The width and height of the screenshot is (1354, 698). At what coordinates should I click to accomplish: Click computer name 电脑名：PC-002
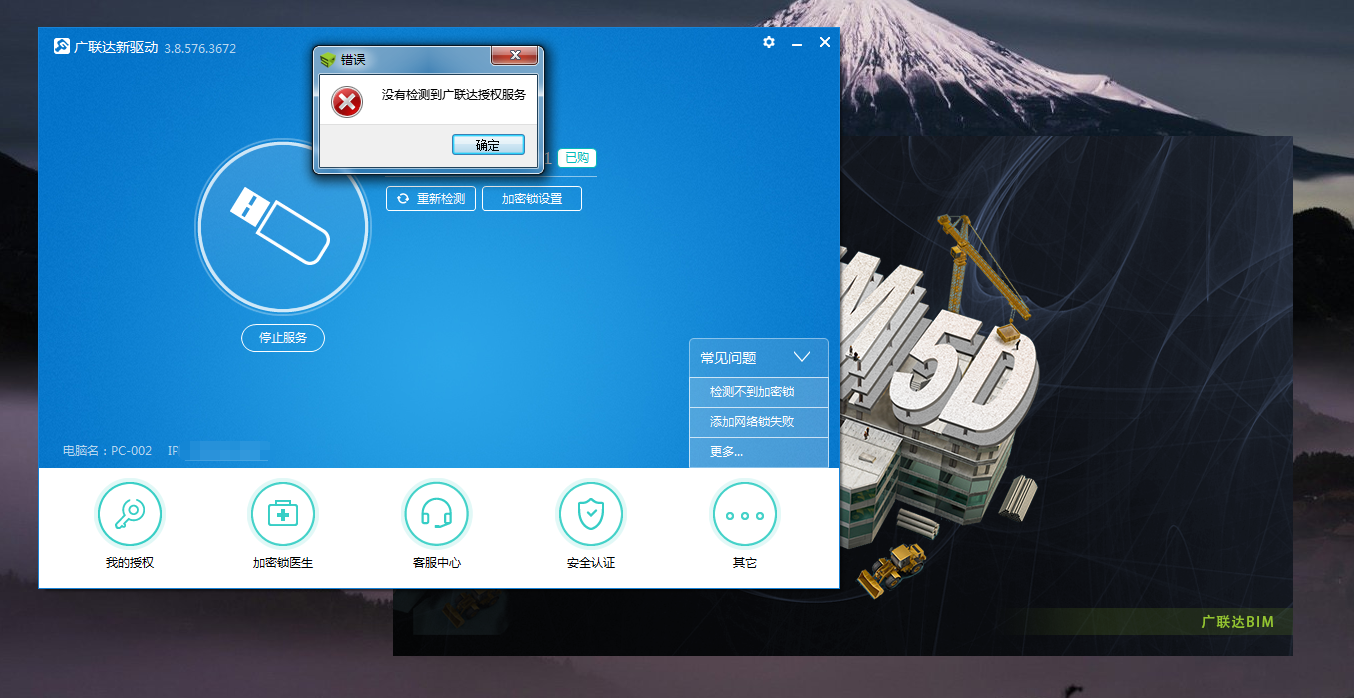coord(108,451)
